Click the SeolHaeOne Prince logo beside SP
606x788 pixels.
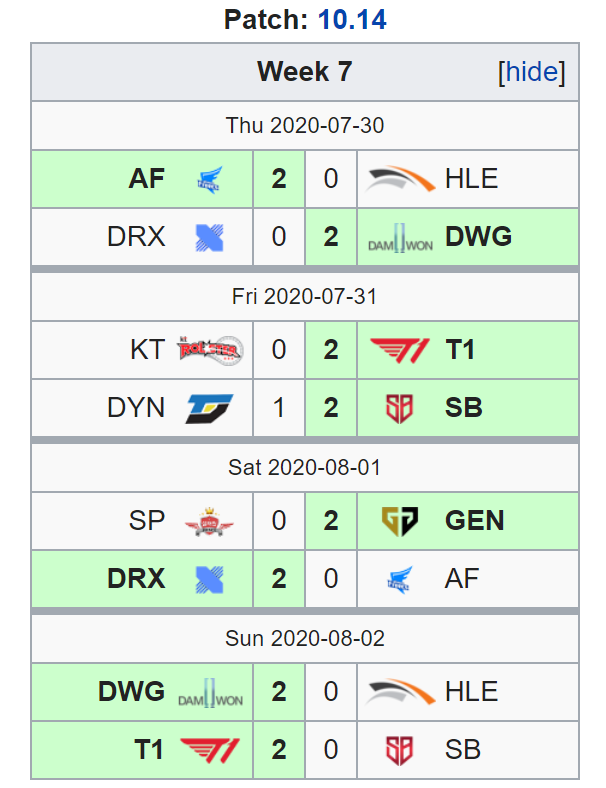pos(209,522)
